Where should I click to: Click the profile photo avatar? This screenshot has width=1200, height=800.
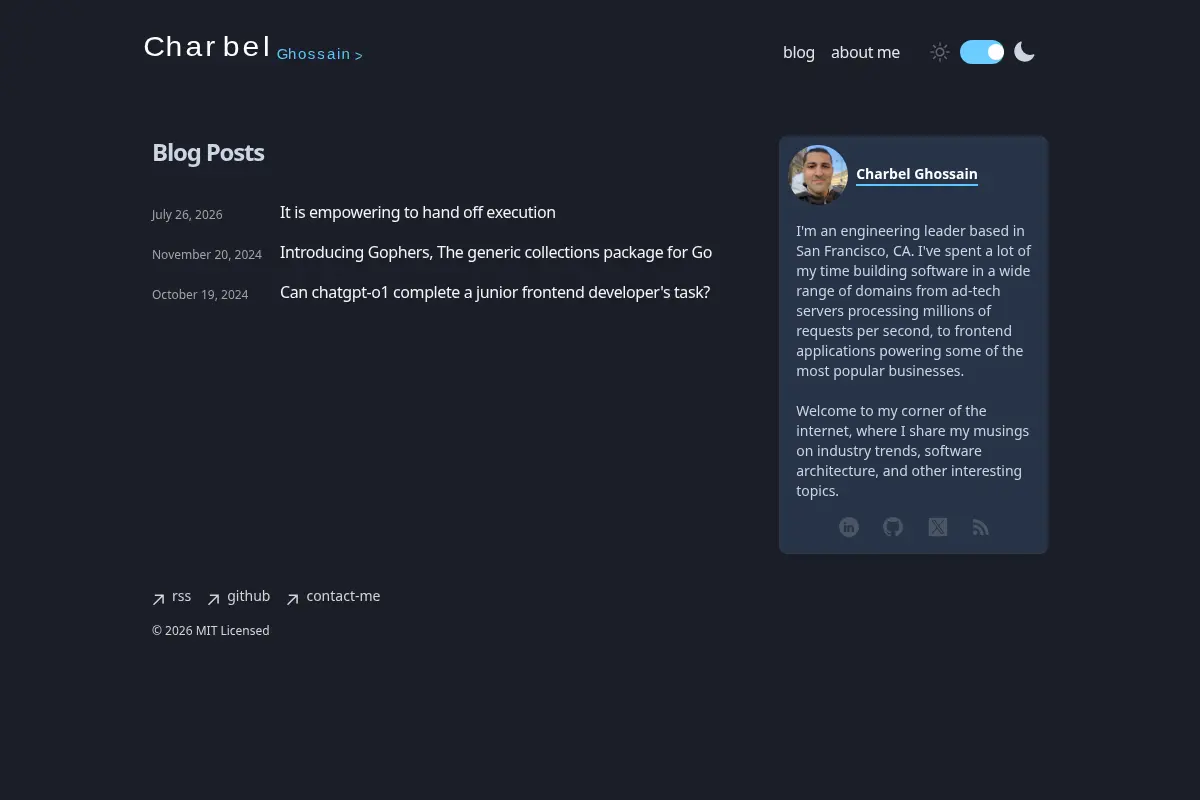(818, 175)
